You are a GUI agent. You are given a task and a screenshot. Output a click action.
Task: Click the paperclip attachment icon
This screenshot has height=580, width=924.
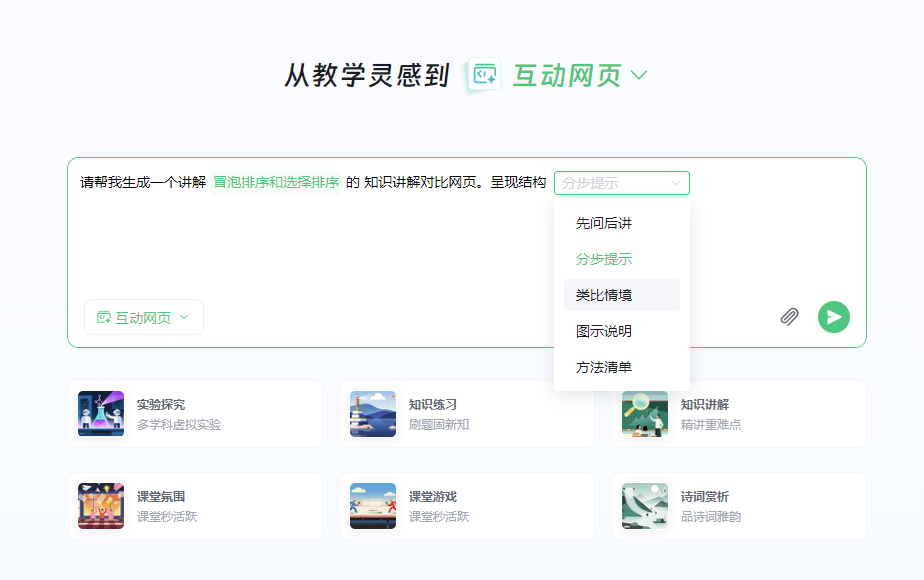(790, 317)
